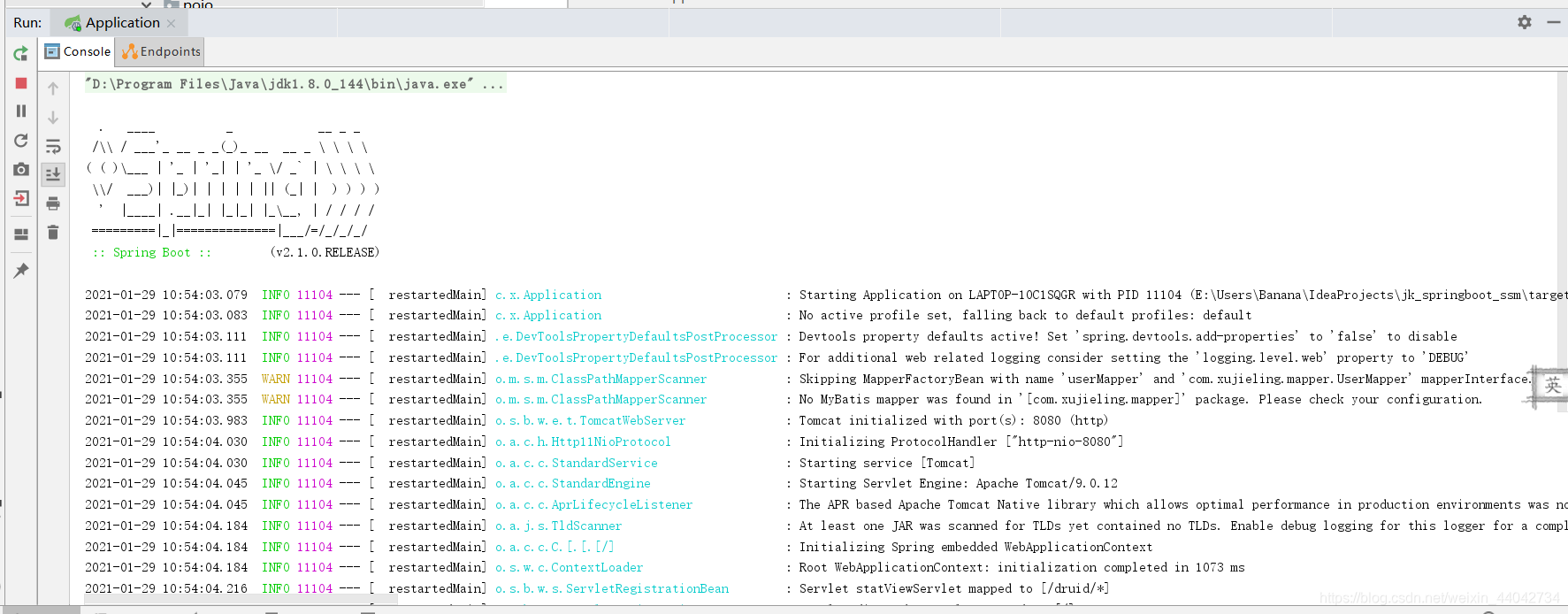Click 'Starting Servlet Engine: Apache Tomcat/9.0.12' message
The height and width of the screenshot is (614, 1568).
(959, 483)
